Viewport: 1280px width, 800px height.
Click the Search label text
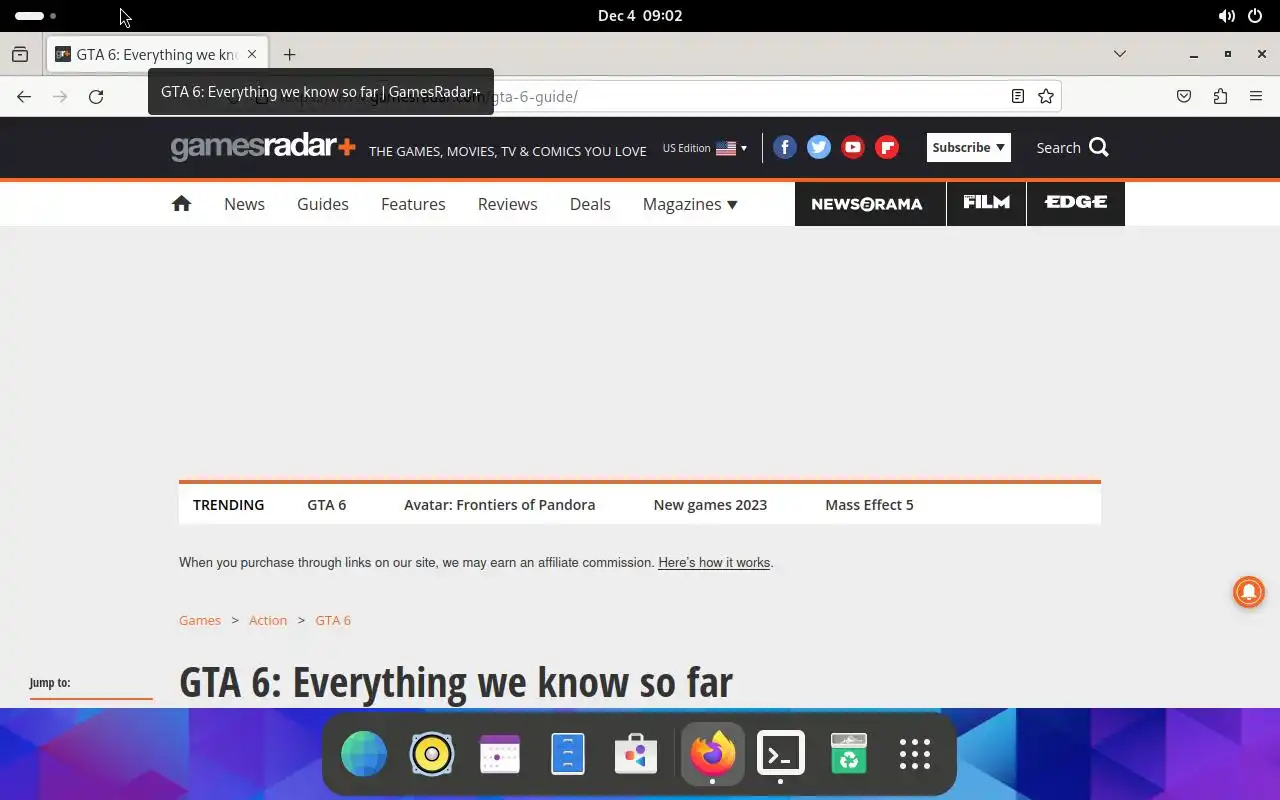(1058, 148)
